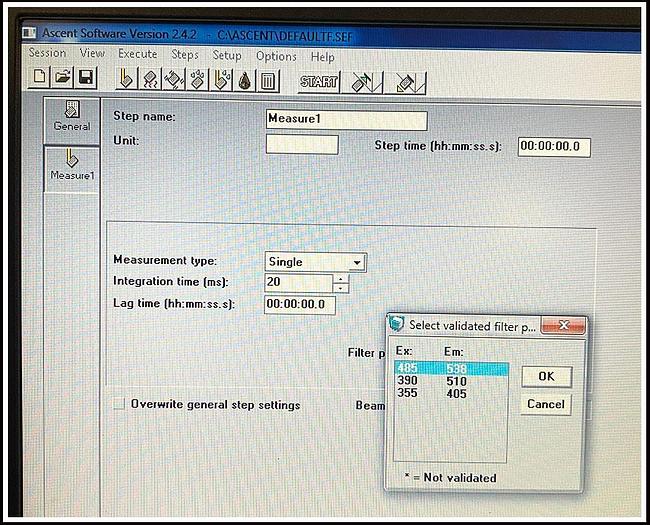Expand the Measurement type dropdown
Image resolution: width=650 pixels, height=525 pixels.
(357, 262)
